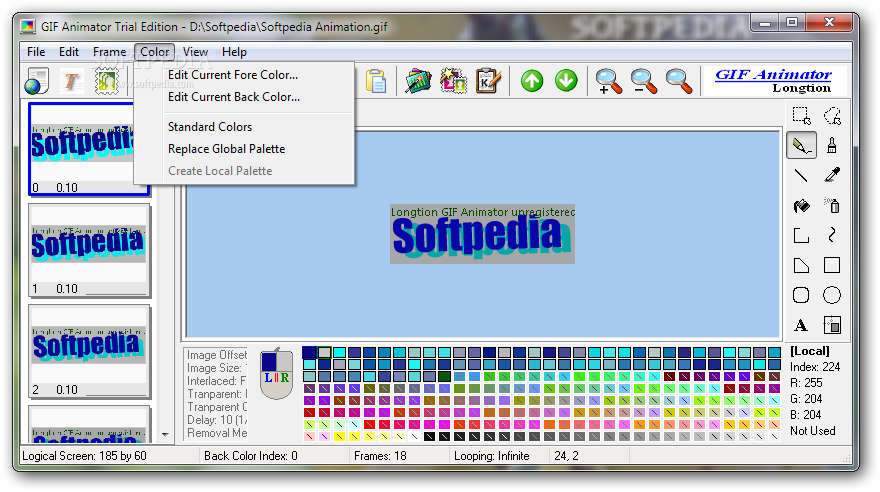This screenshot has width=880, height=492.
Task: Pick the light gray second palette swatch
Action: point(324,352)
